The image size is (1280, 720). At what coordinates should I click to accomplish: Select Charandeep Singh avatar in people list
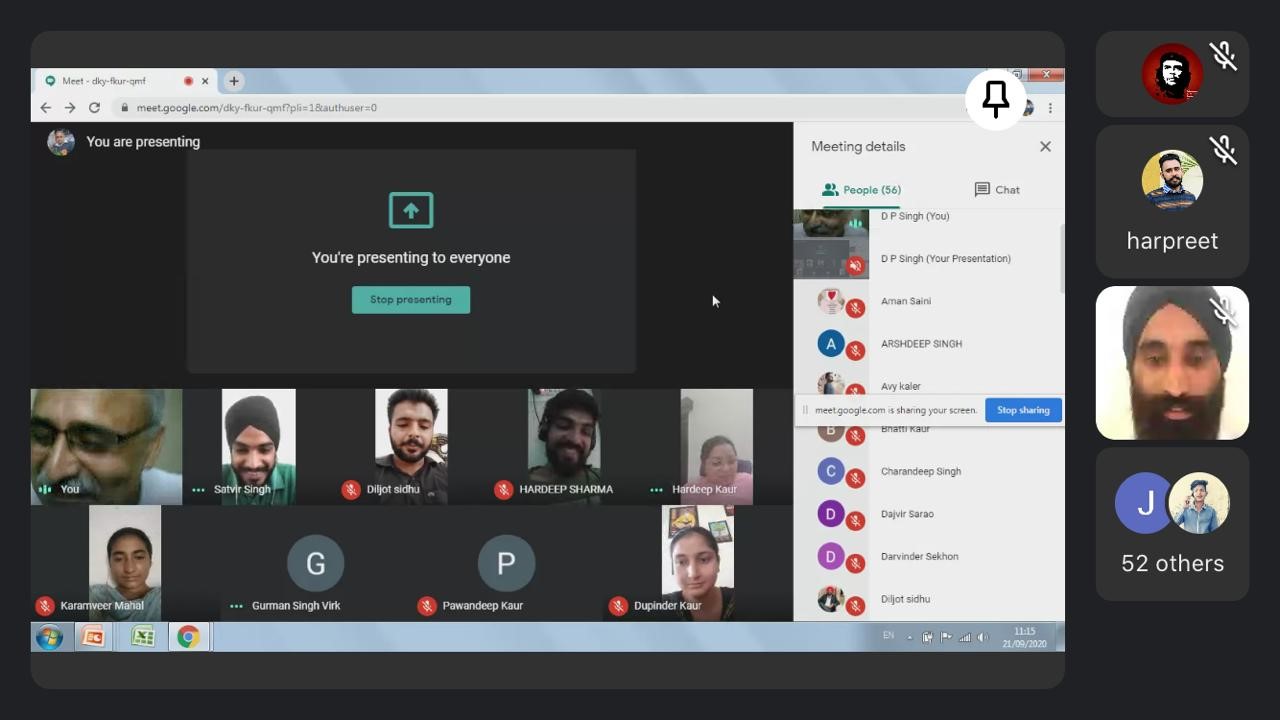point(831,471)
